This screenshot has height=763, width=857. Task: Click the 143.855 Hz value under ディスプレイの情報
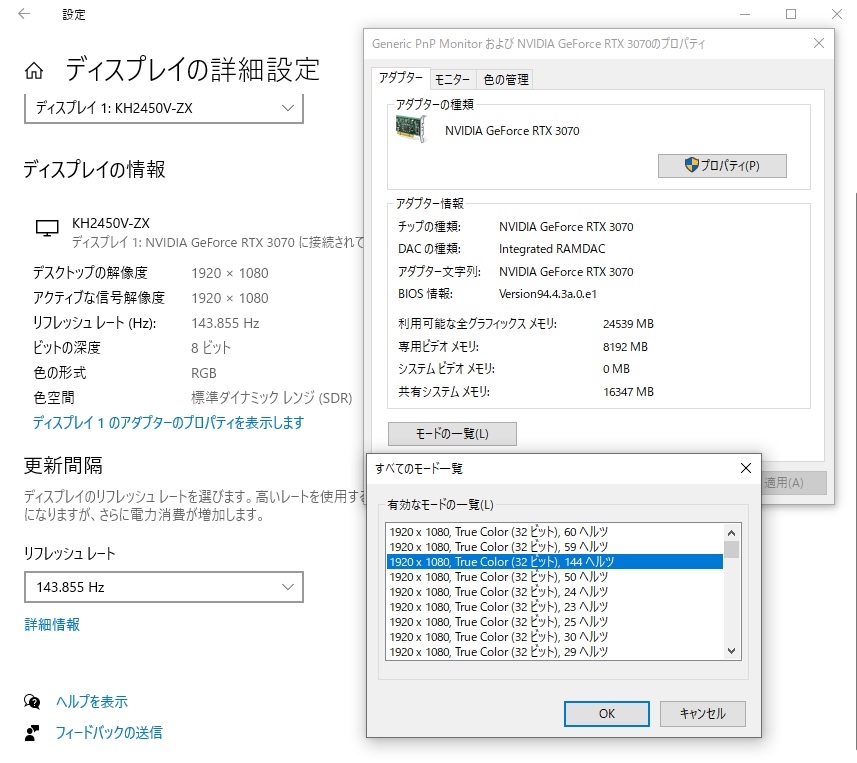[x=225, y=323]
